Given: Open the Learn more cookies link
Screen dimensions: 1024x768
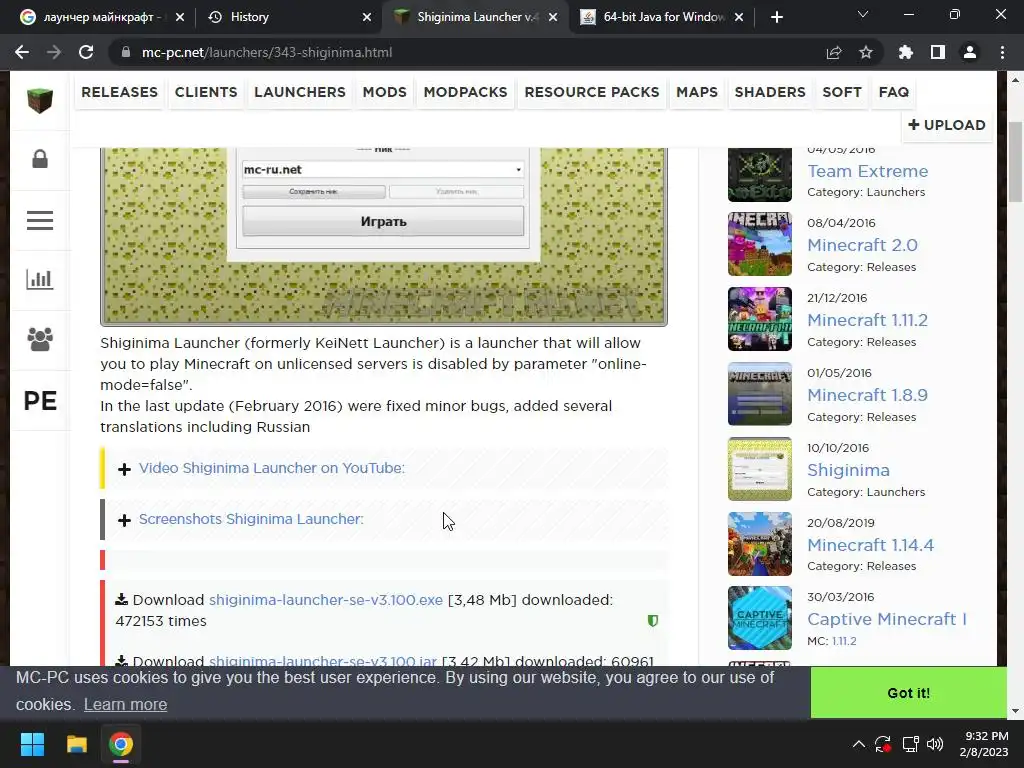Looking at the screenshot, I should pyautogui.click(x=125, y=705).
